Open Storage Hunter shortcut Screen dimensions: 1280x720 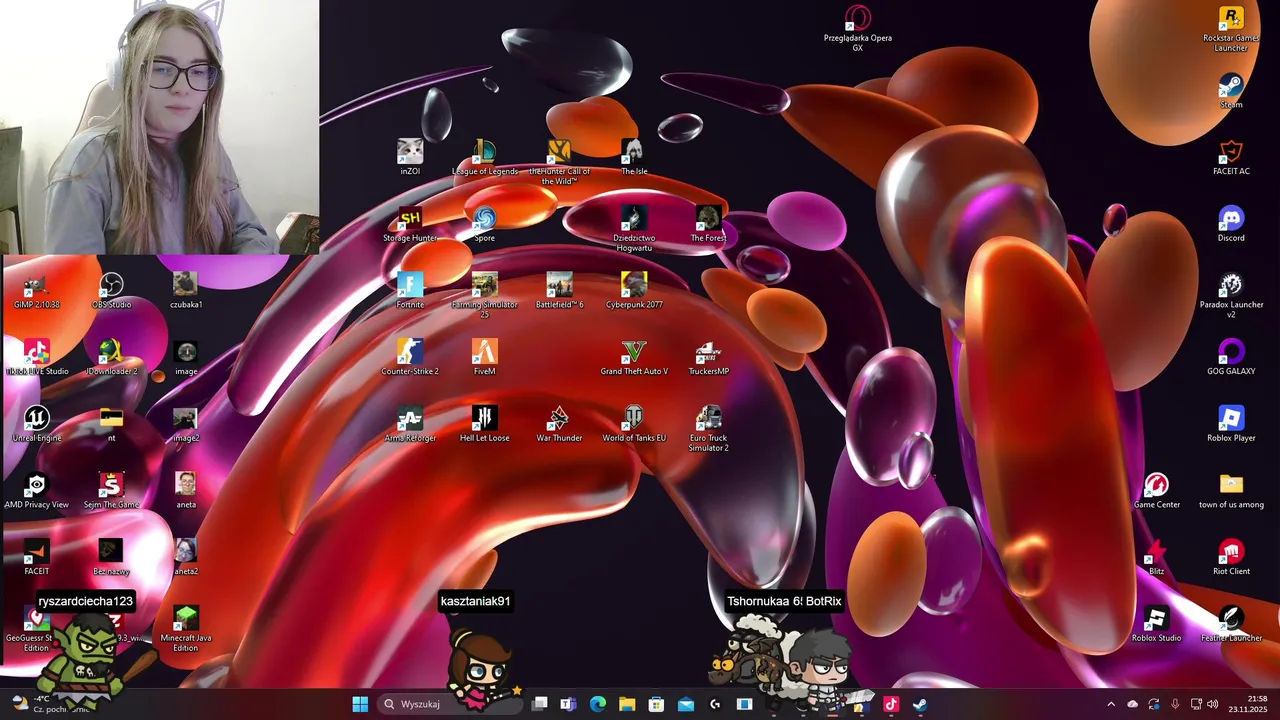[x=410, y=224]
